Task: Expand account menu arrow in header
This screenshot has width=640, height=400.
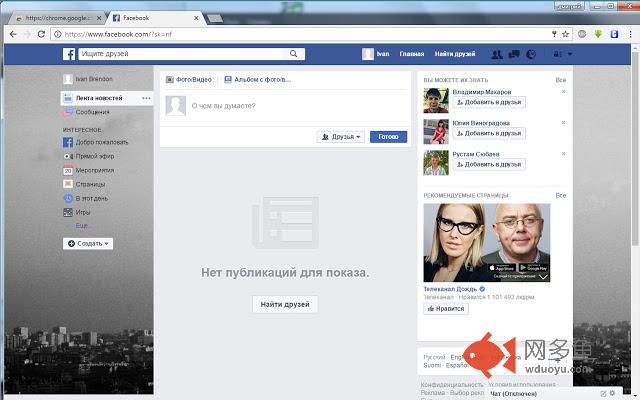Action: pos(570,54)
